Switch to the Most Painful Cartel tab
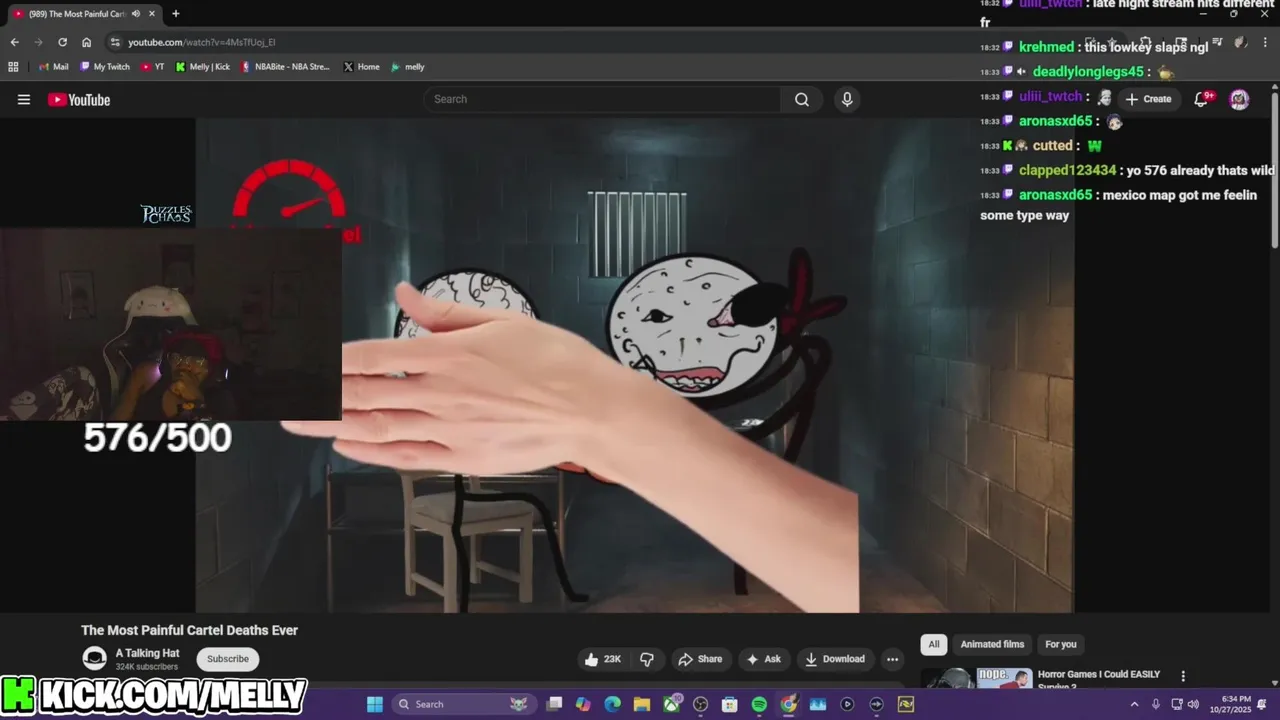Viewport: 1280px width, 720px height. click(x=82, y=14)
